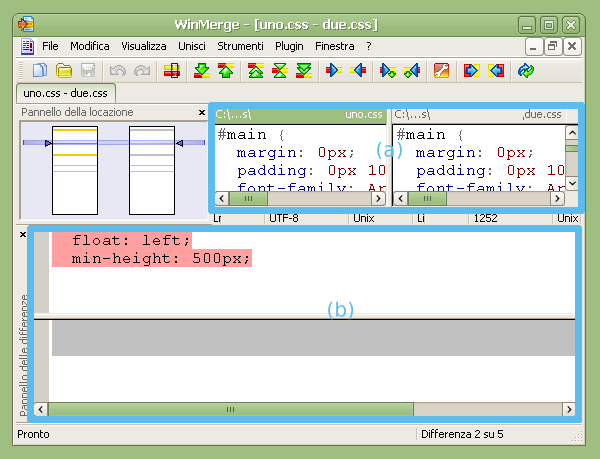Screen dimensions: 600x459
Task: Open the Modifica menu
Action: point(90,46)
